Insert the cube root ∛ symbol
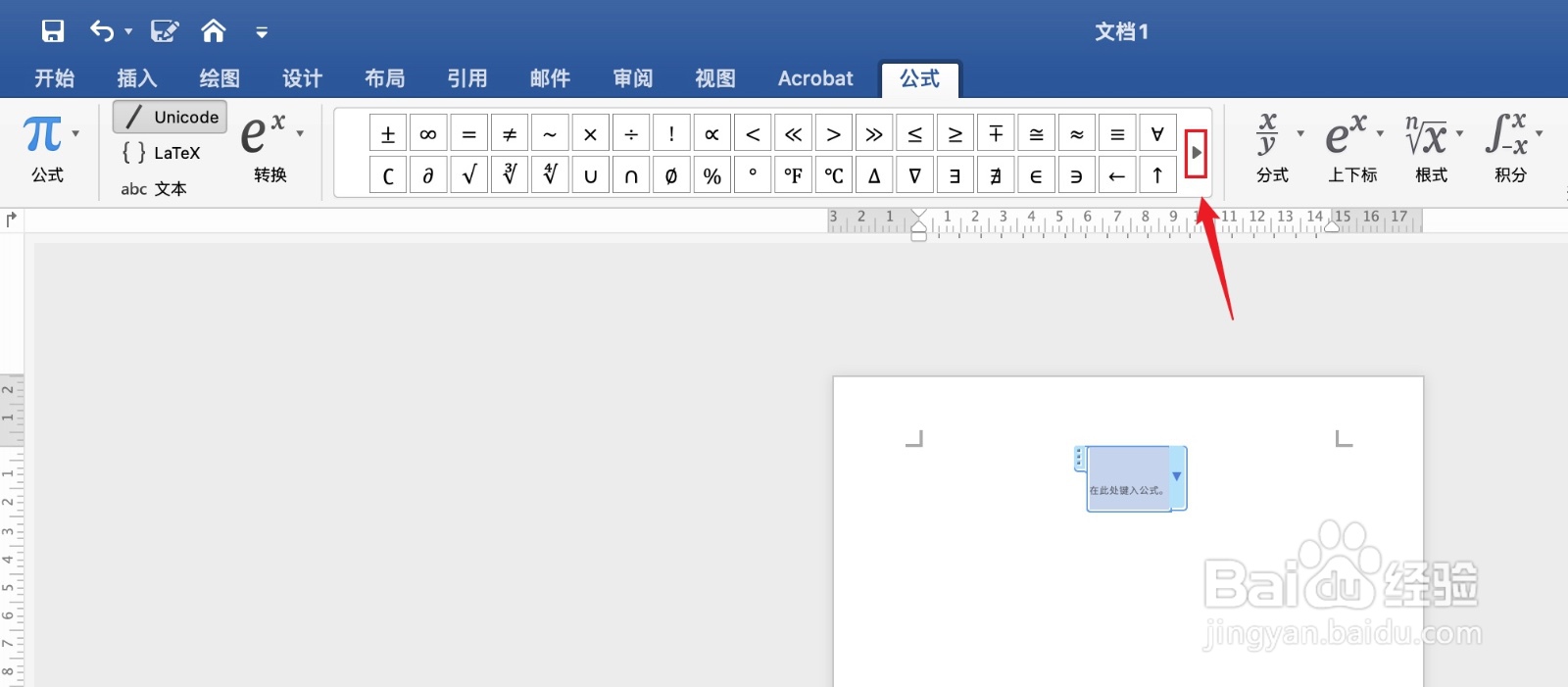This screenshot has width=1568, height=687. pos(510,175)
